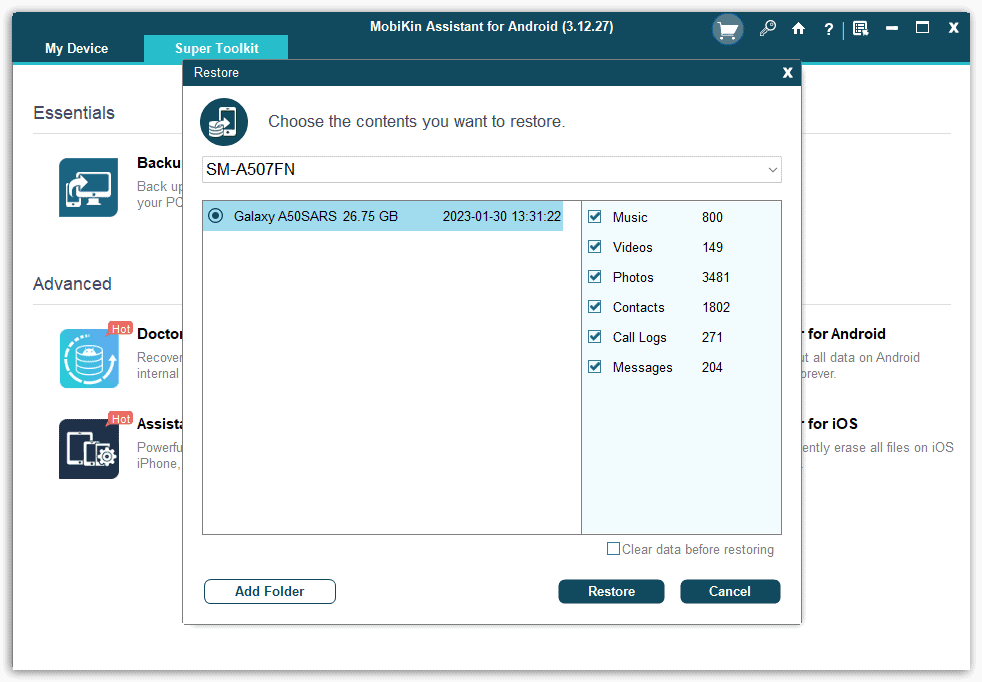Click the Messages count 204
Image resolution: width=982 pixels, height=682 pixels.
click(712, 368)
